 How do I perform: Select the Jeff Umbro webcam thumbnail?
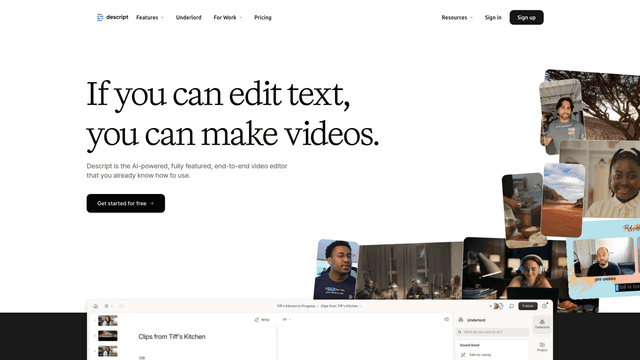(x=603, y=258)
